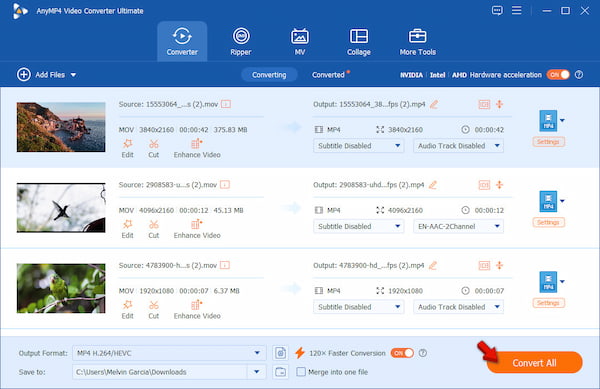Click metadata ID icon for 15553064 output
The height and width of the screenshot is (389, 600).
484,104
